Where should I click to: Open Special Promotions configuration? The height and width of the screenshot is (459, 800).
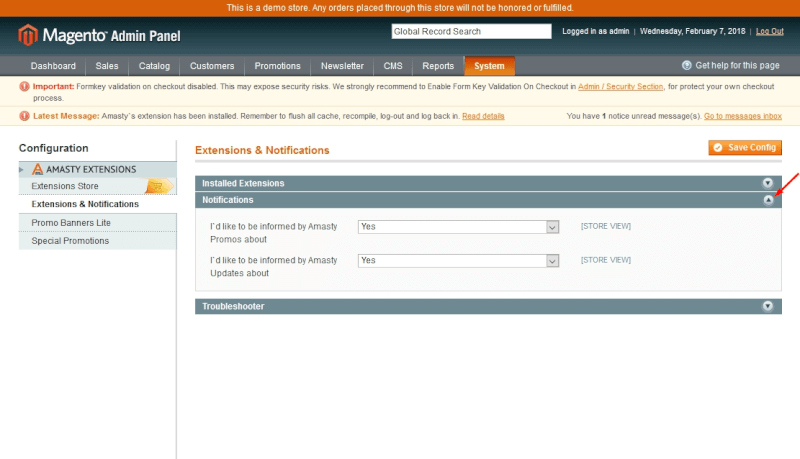[70, 241]
